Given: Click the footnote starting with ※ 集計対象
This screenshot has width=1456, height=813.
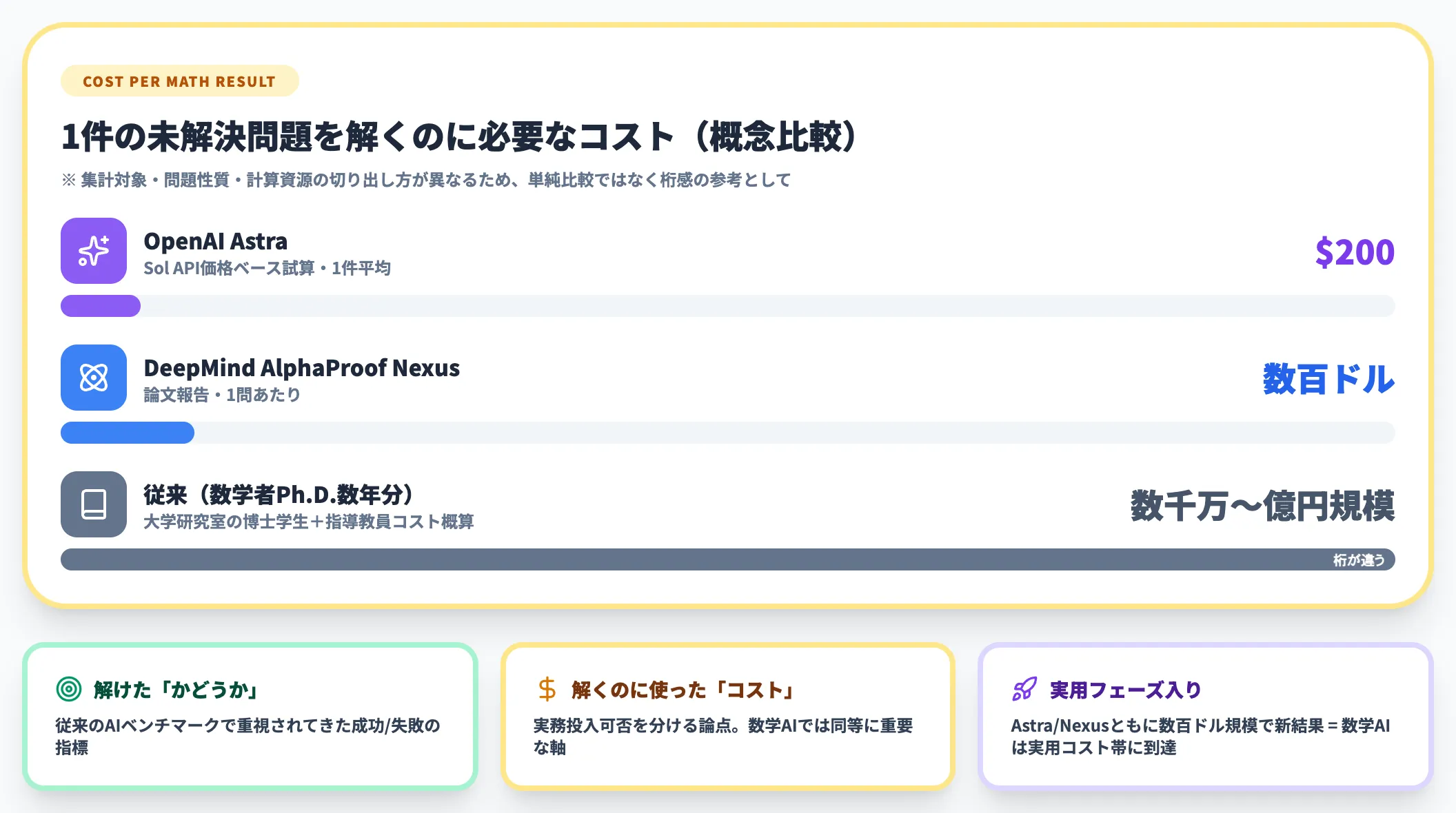Looking at the screenshot, I should click(426, 180).
